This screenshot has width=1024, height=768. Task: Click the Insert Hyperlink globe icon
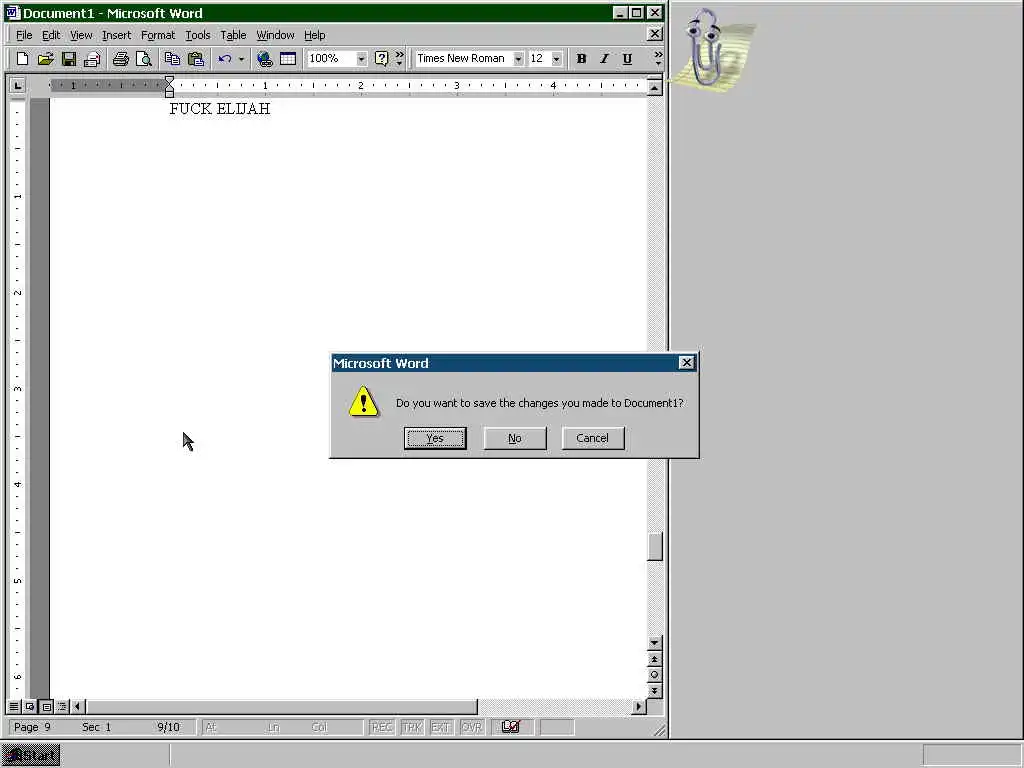264,59
